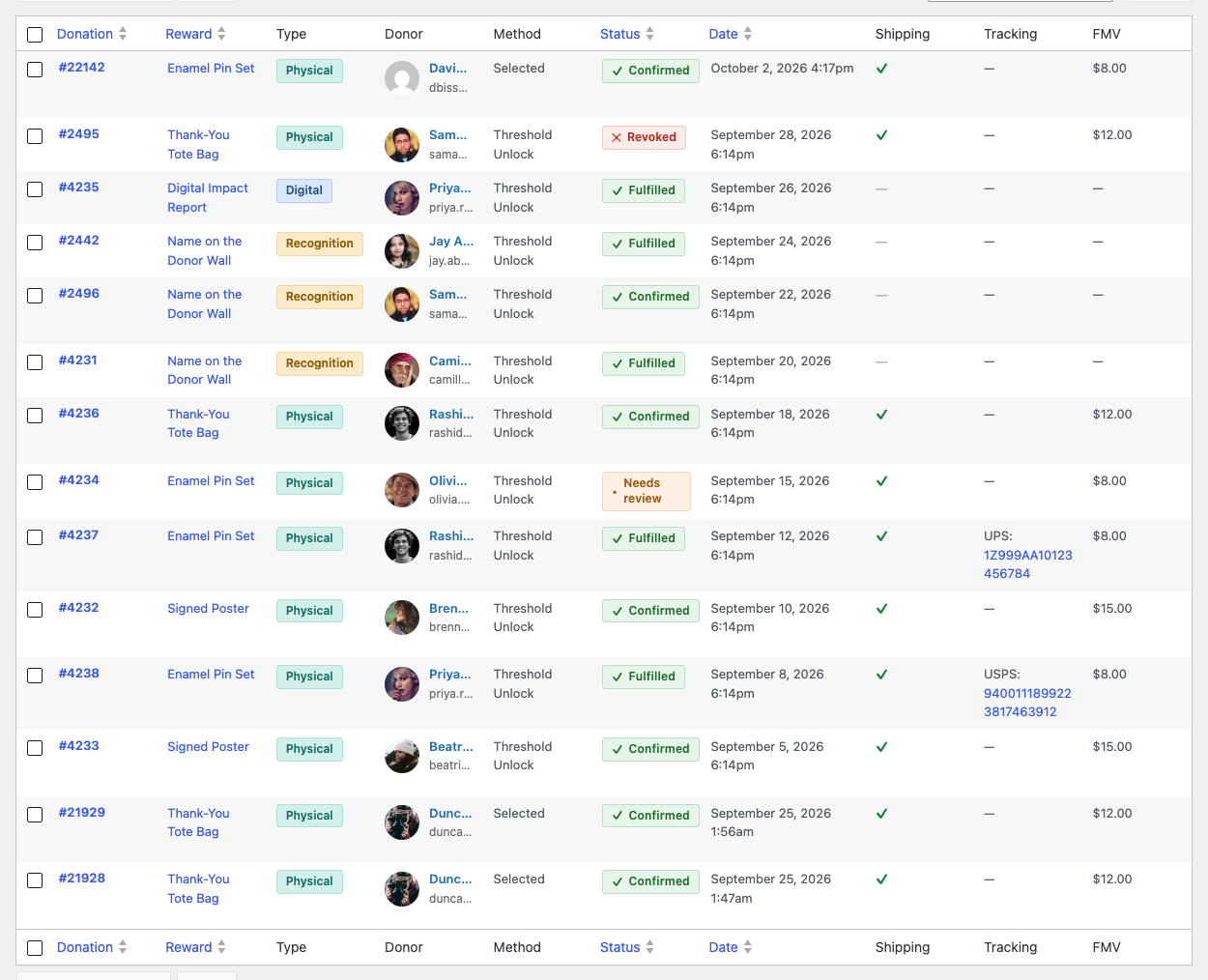The image size is (1208, 980).
Task: Open donor name Jay A... link
Action: pyautogui.click(x=451, y=242)
